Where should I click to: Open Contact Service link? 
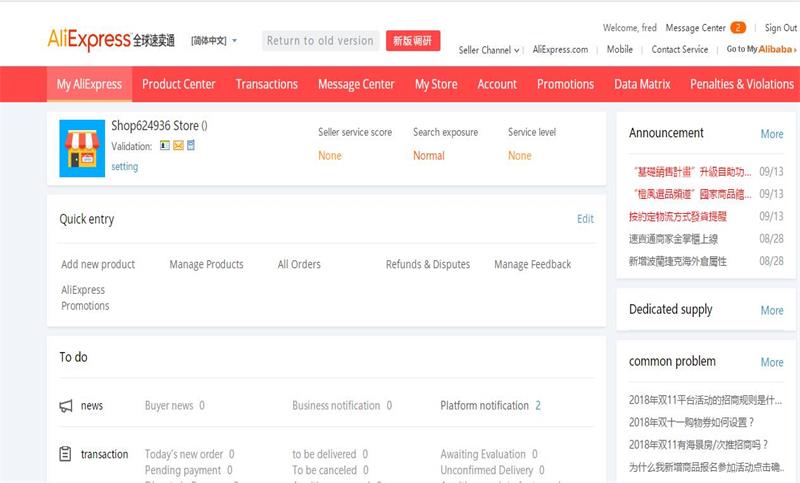click(x=680, y=49)
